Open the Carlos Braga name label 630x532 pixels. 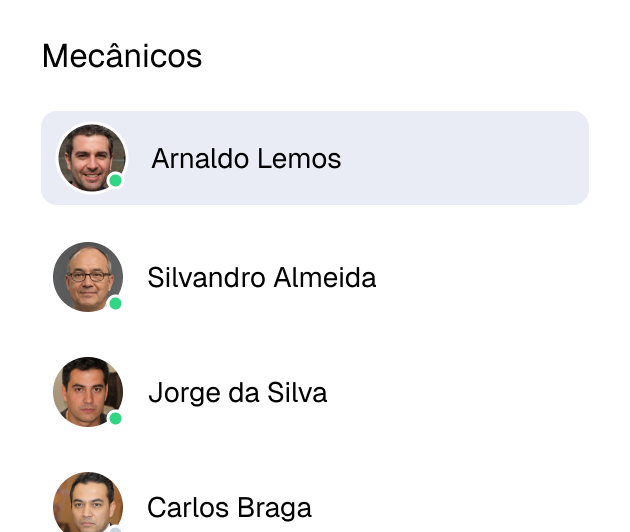click(229, 508)
